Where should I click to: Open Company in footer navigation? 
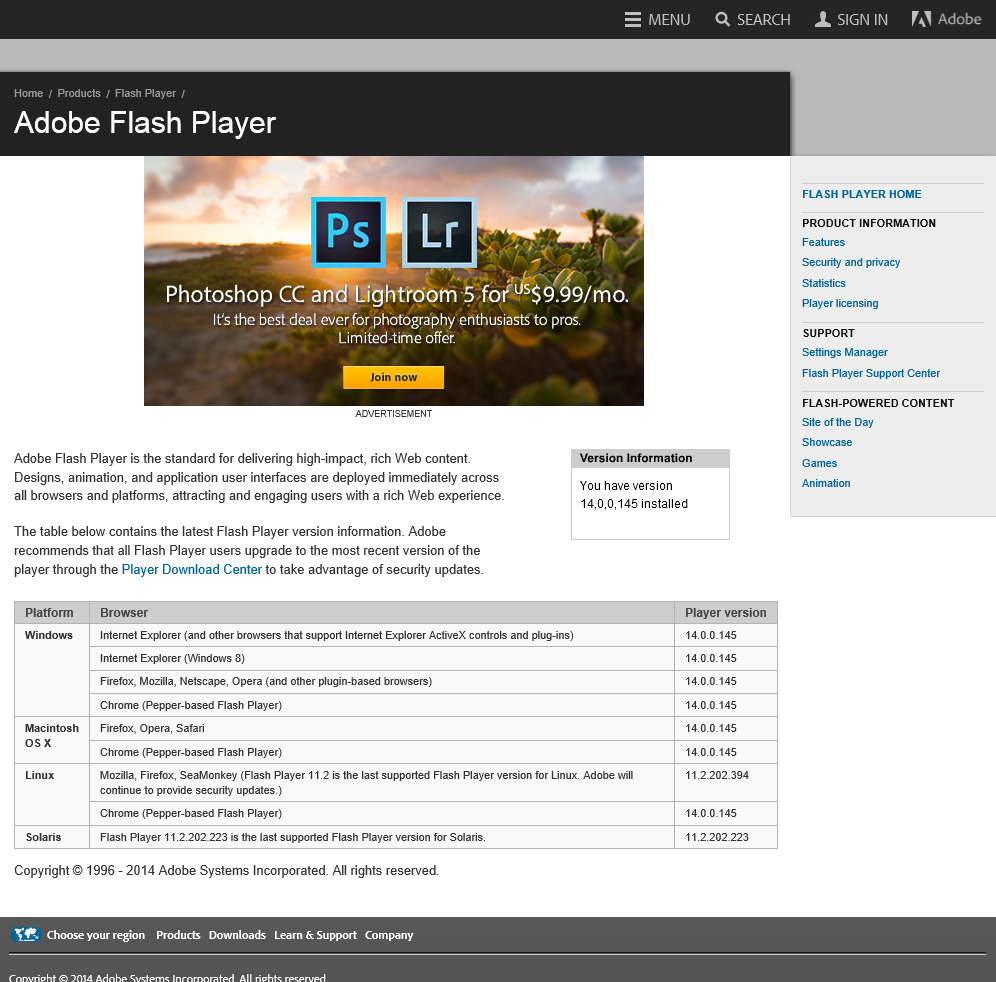[389, 935]
